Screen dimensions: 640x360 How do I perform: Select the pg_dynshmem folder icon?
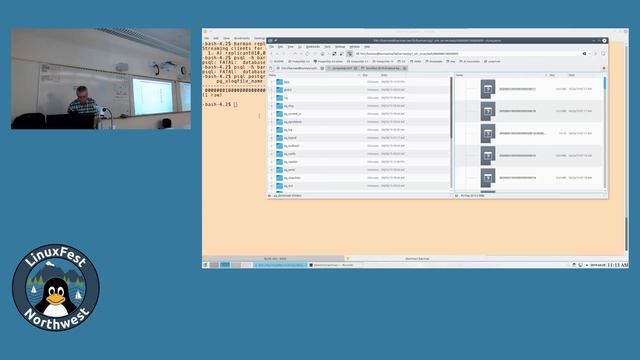coord(280,122)
